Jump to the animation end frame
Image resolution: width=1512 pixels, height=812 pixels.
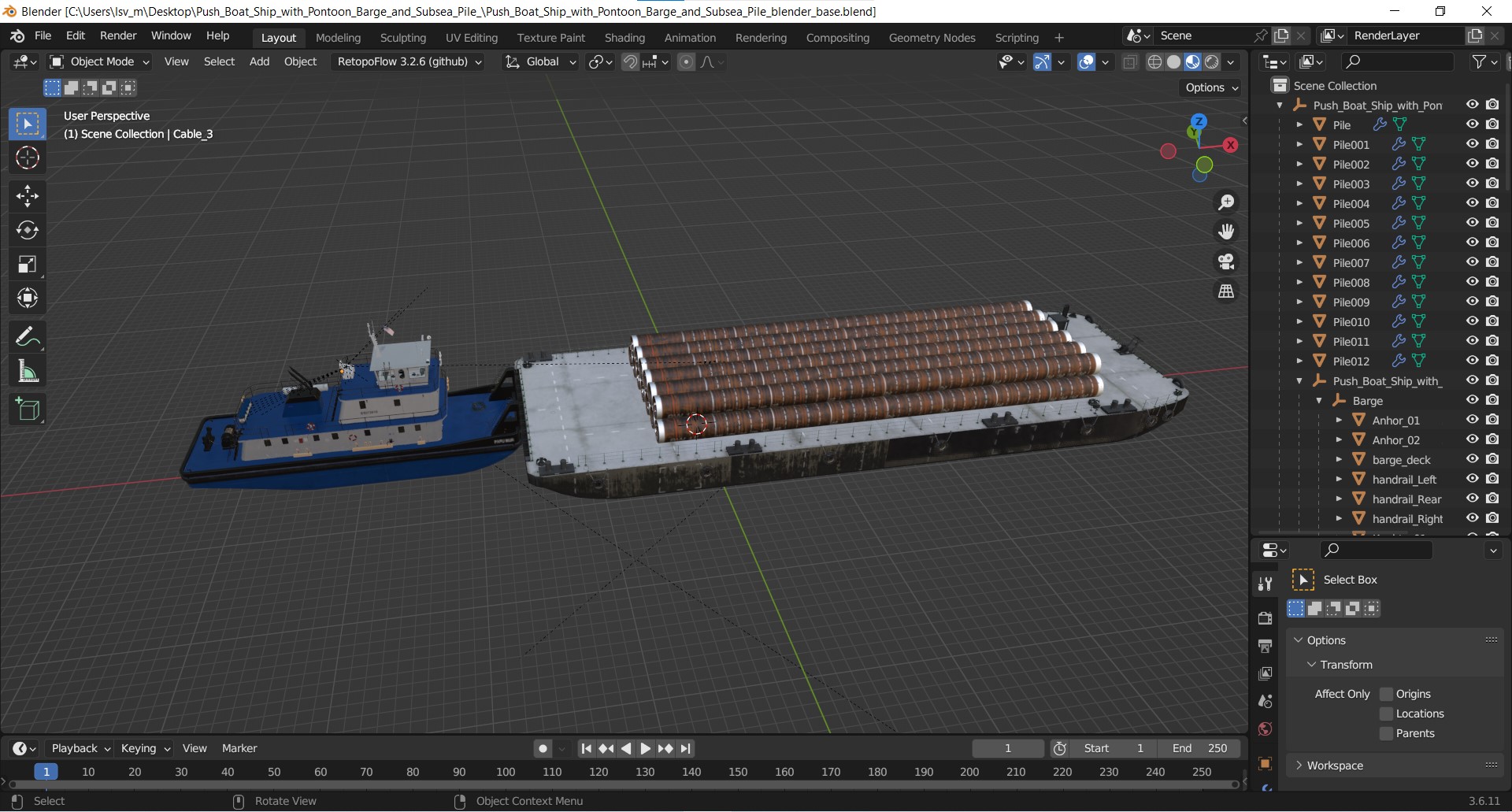tap(686, 748)
